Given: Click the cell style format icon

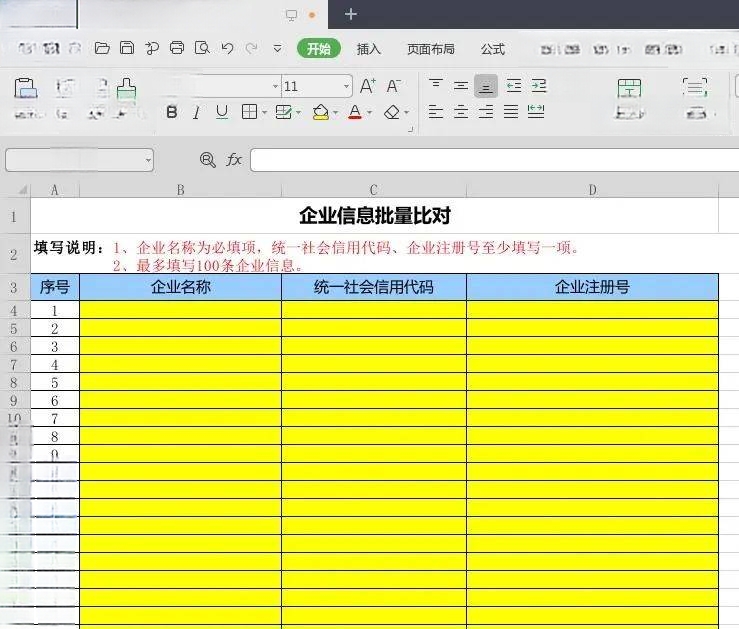Looking at the screenshot, I should pyautogui.click(x=283, y=112).
